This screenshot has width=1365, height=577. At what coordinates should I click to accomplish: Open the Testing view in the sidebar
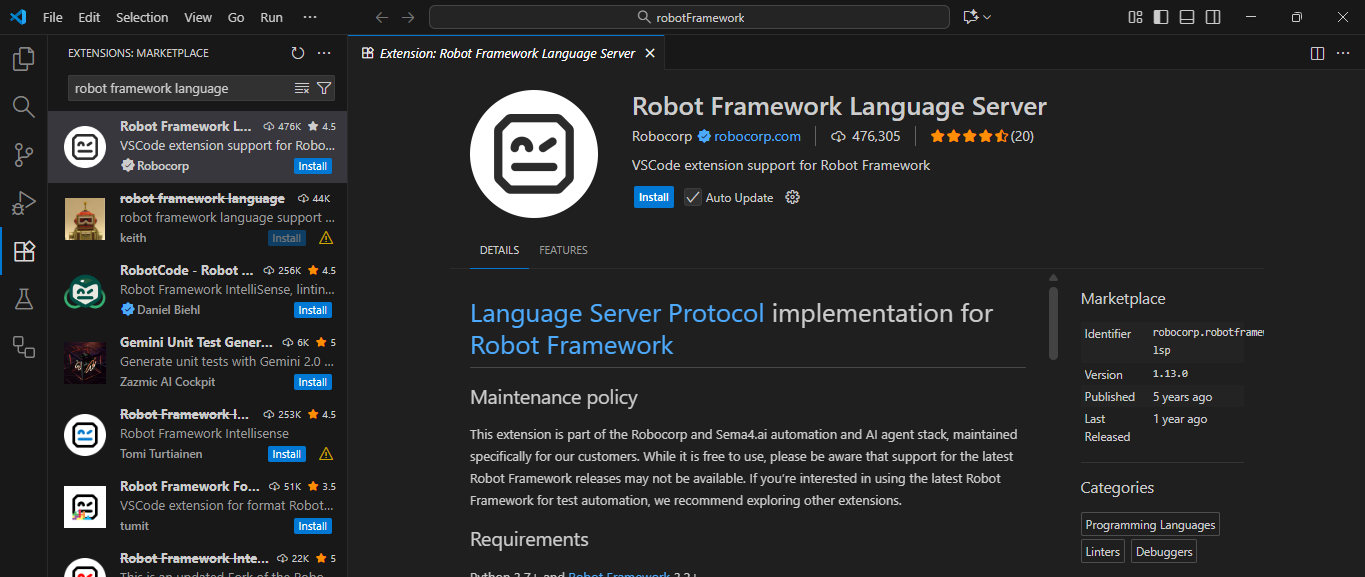coord(23,299)
